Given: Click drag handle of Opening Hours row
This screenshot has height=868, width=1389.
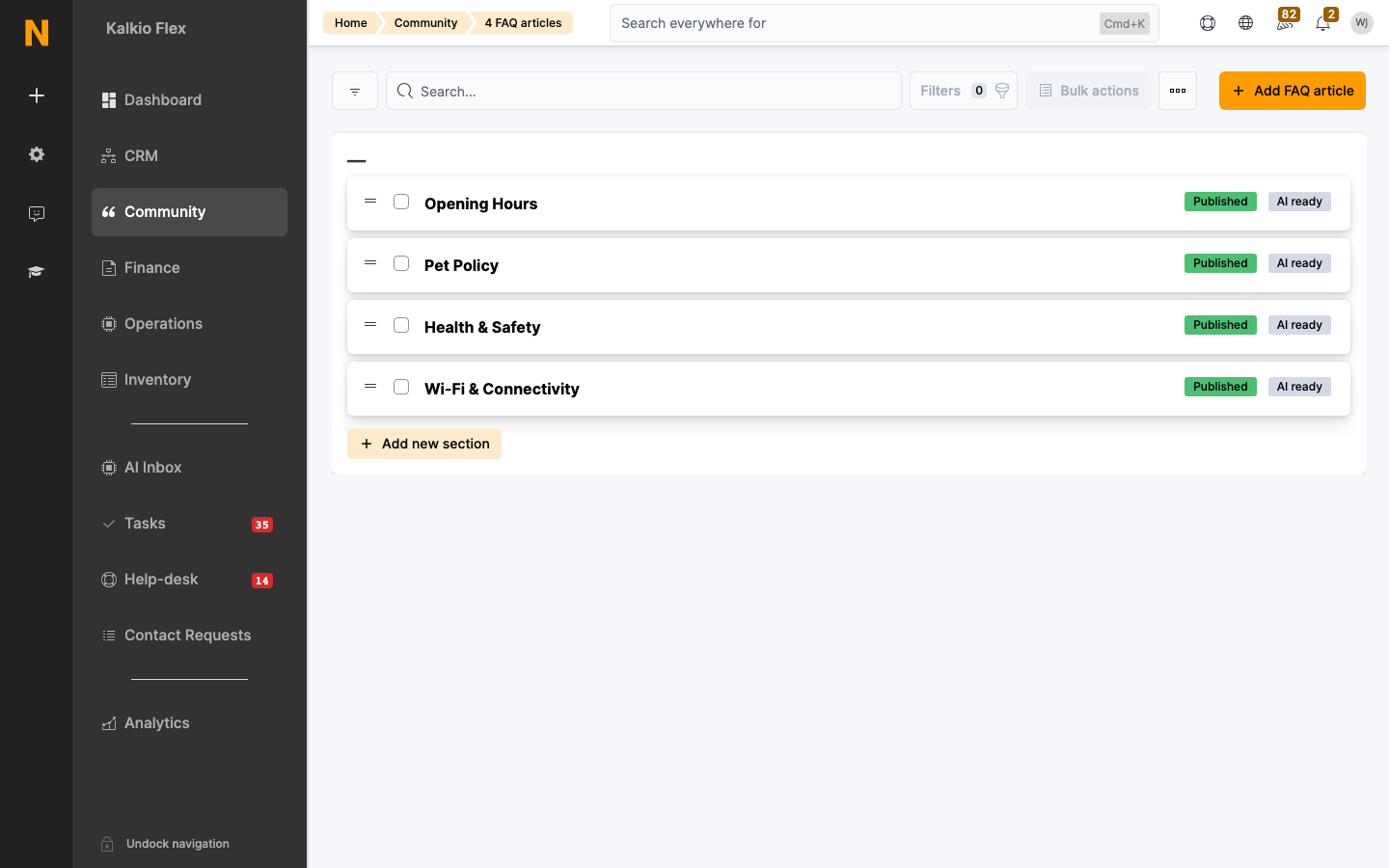Looking at the screenshot, I should pos(370,202).
